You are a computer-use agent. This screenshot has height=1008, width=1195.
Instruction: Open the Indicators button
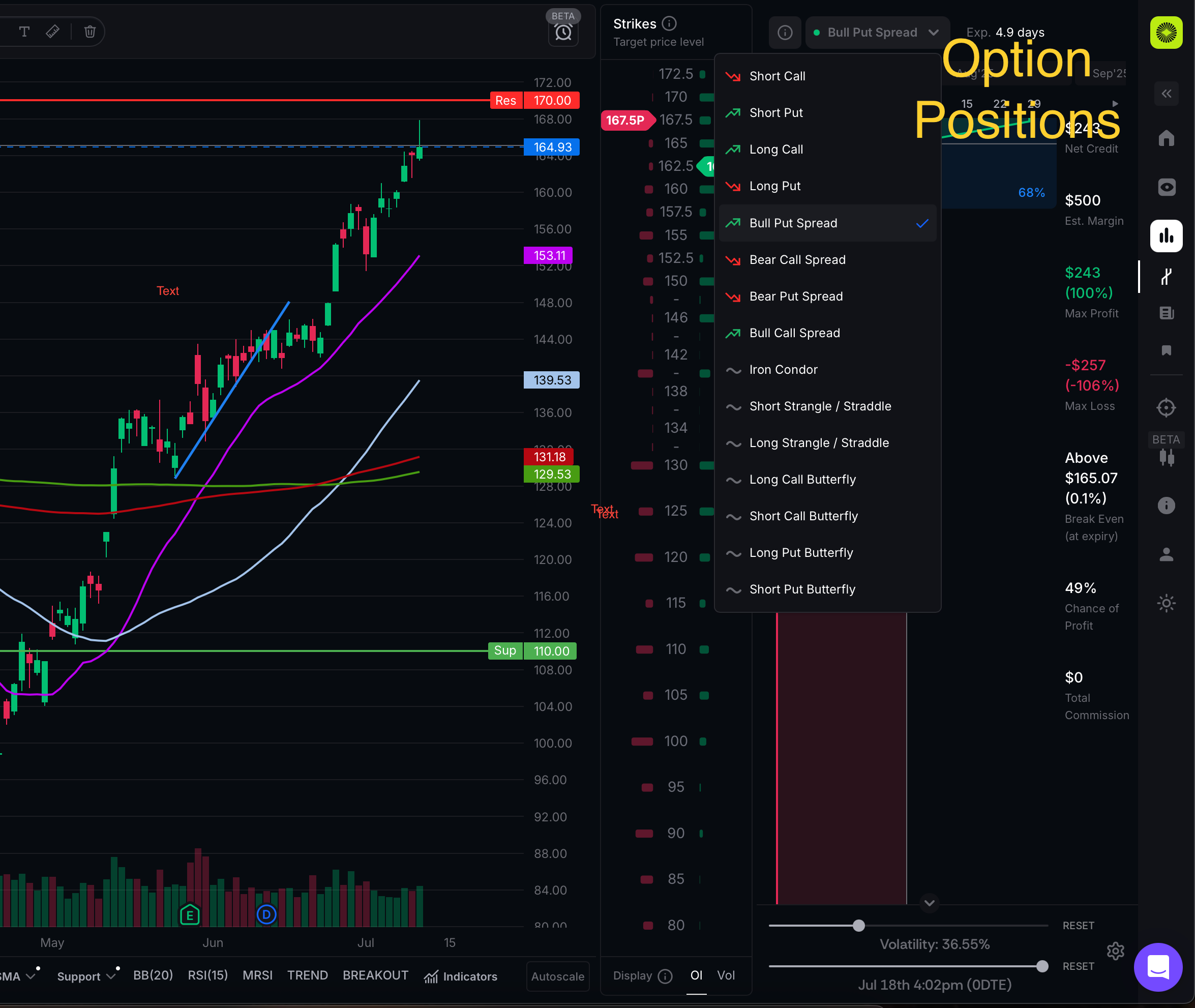460,976
